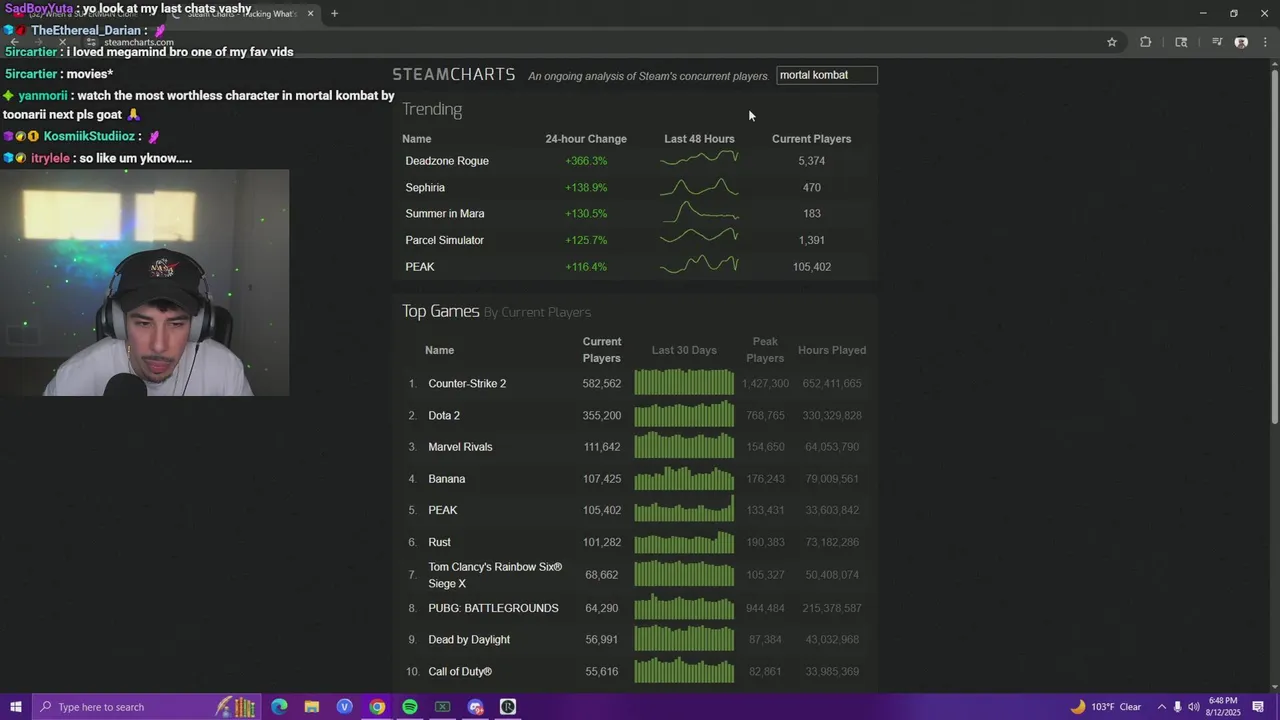Screen dimensions: 1280x720
Task: Click Deadzone Rogue's 48-hour sparkline
Action: pyautogui.click(x=699, y=160)
